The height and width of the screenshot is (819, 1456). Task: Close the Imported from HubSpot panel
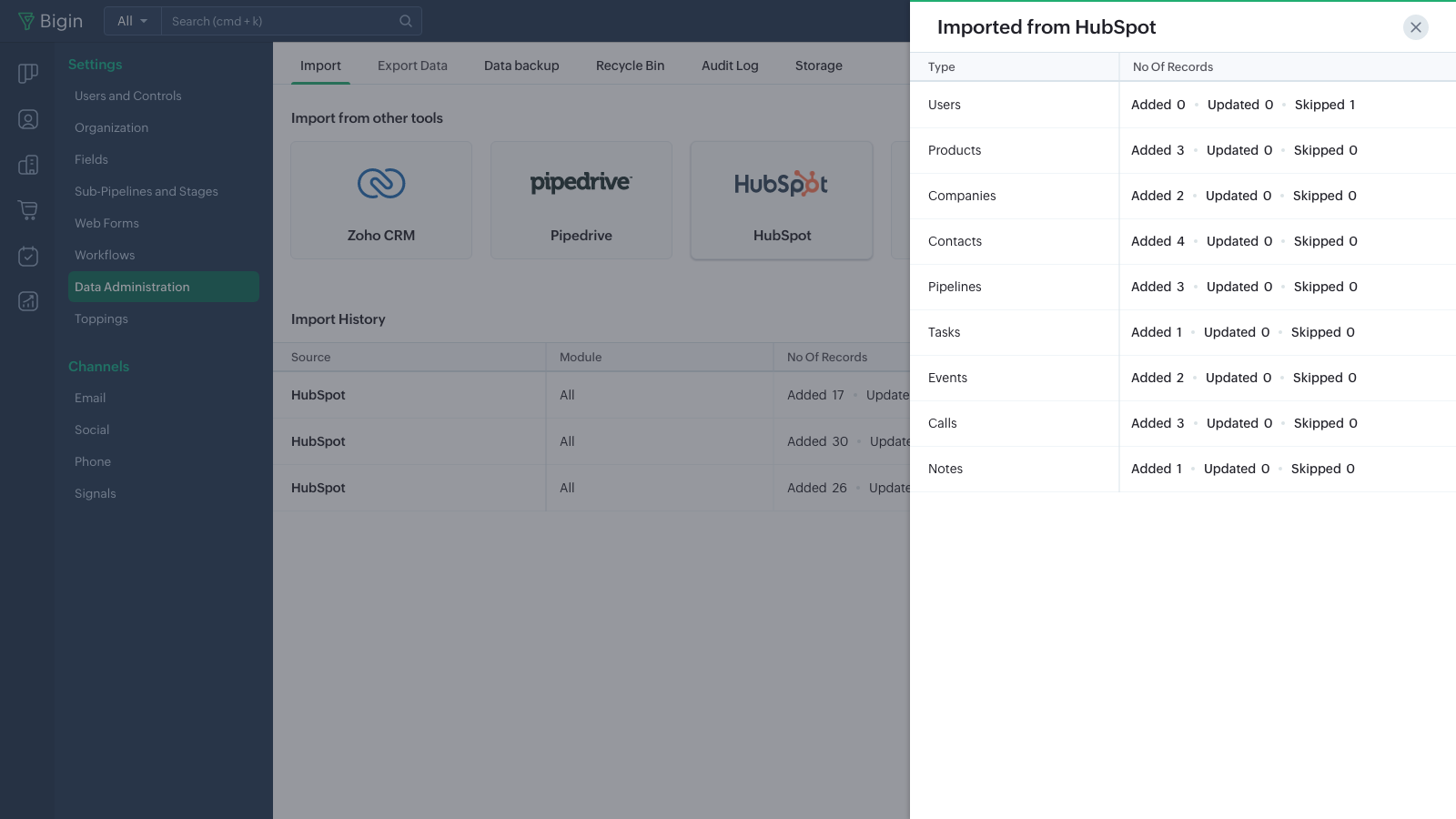1415,27
